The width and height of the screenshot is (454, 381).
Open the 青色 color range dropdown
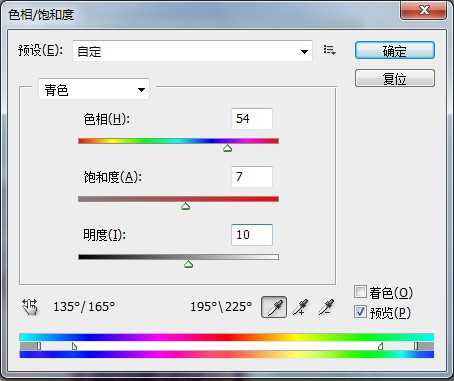pos(94,89)
